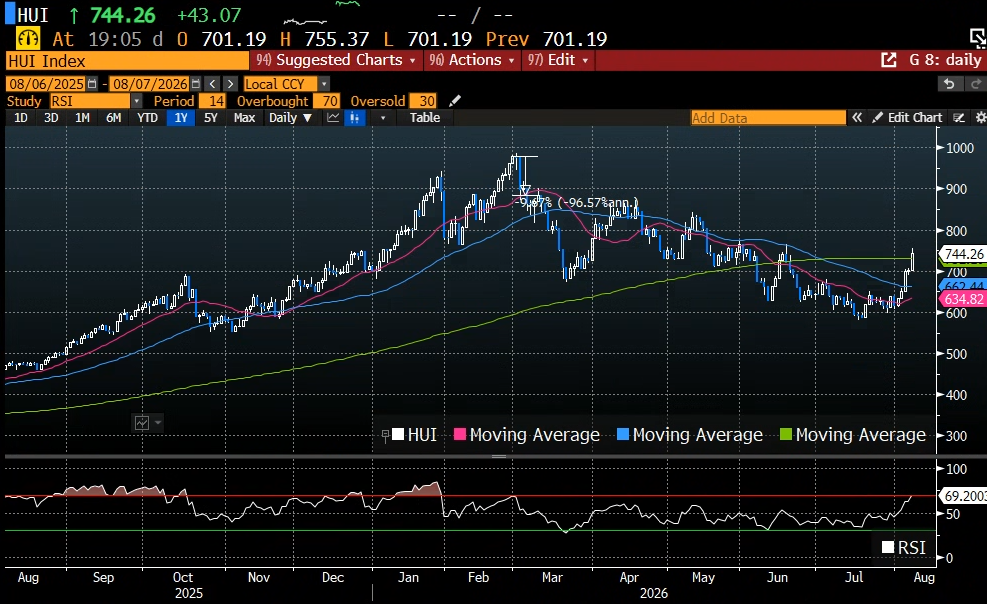This screenshot has height=604, width=987.
Task: Click the pink 634.82 moving average axis label
Action: tap(963, 299)
